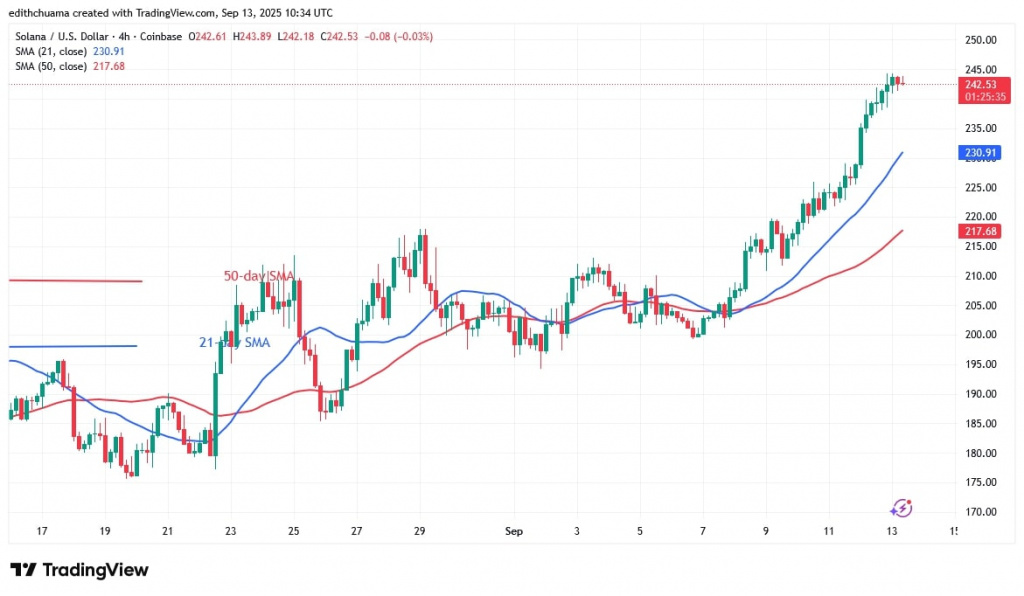This screenshot has width=1024, height=596.
Task: Click the blue 230.91 SMA price tag
Action: [x=981, y=153]
